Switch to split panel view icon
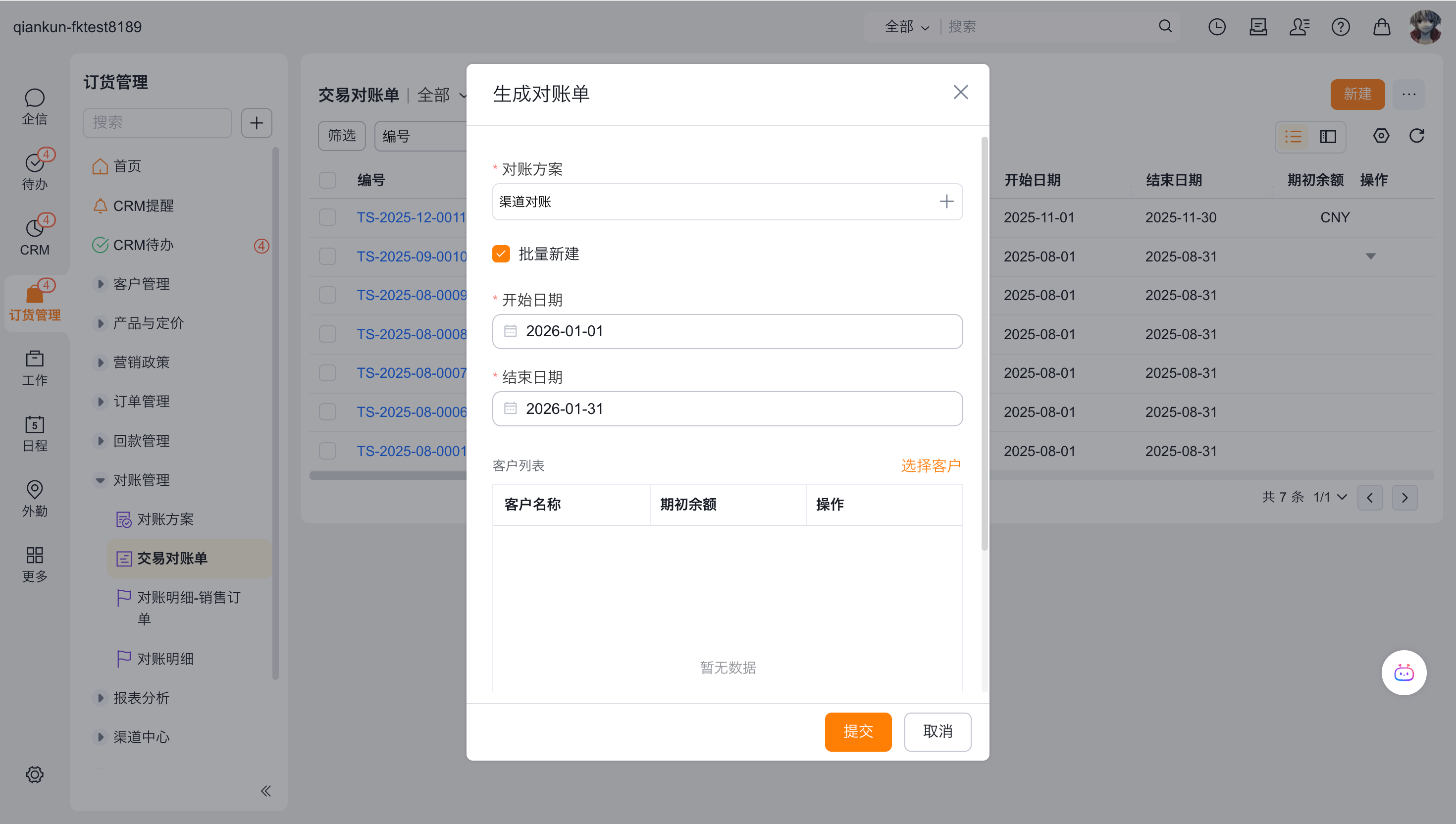This screenshot has width=1456, height=824. tap(1328, 136)
